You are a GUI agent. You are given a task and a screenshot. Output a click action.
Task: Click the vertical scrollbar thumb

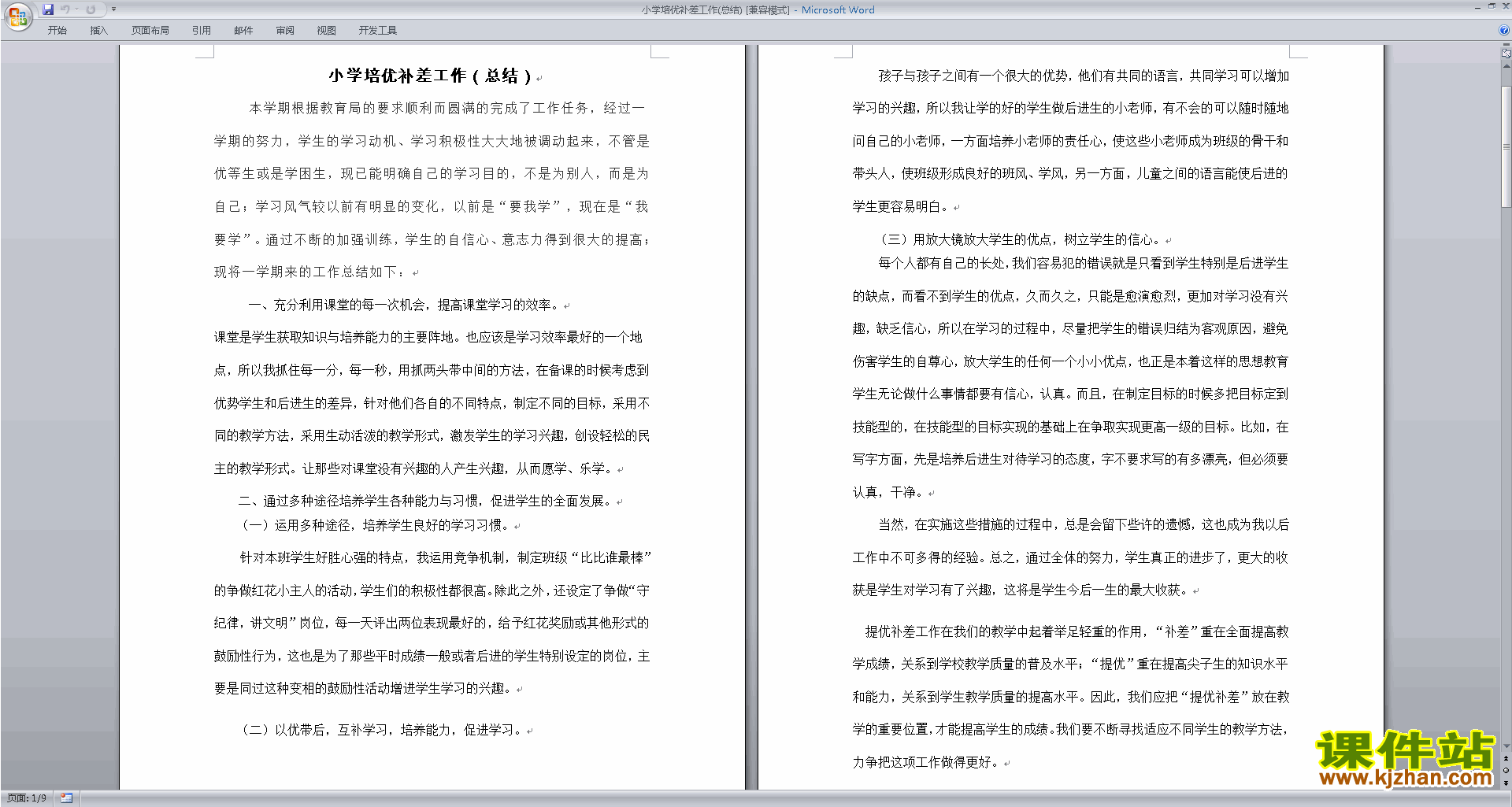tap(1506, 146)
